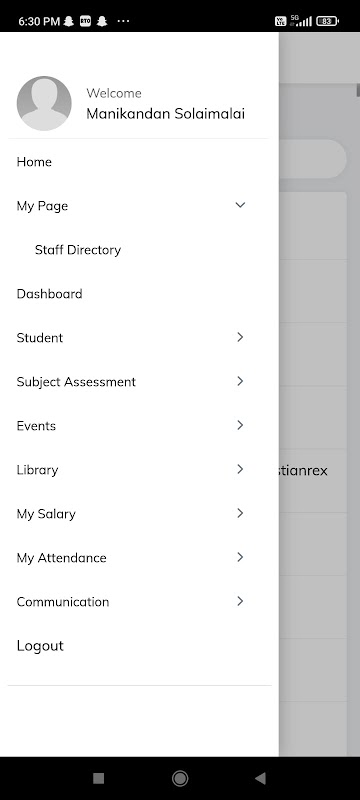This screenshot has width=360, height=800.
Task: Tap the dimmed area to close drawer
Action: [x=319, y=394]
